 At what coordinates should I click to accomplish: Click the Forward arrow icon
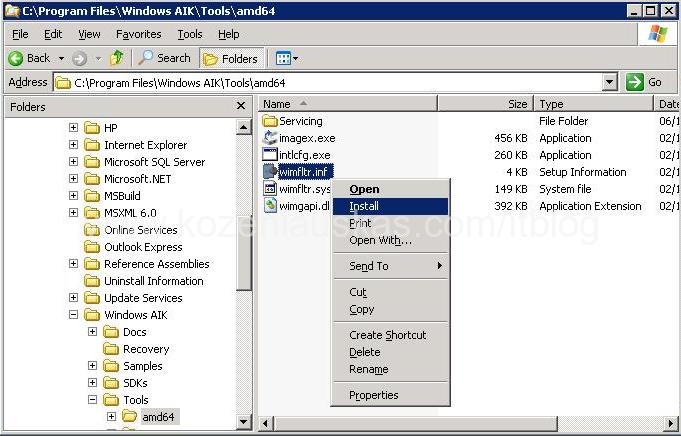point(79,58)
